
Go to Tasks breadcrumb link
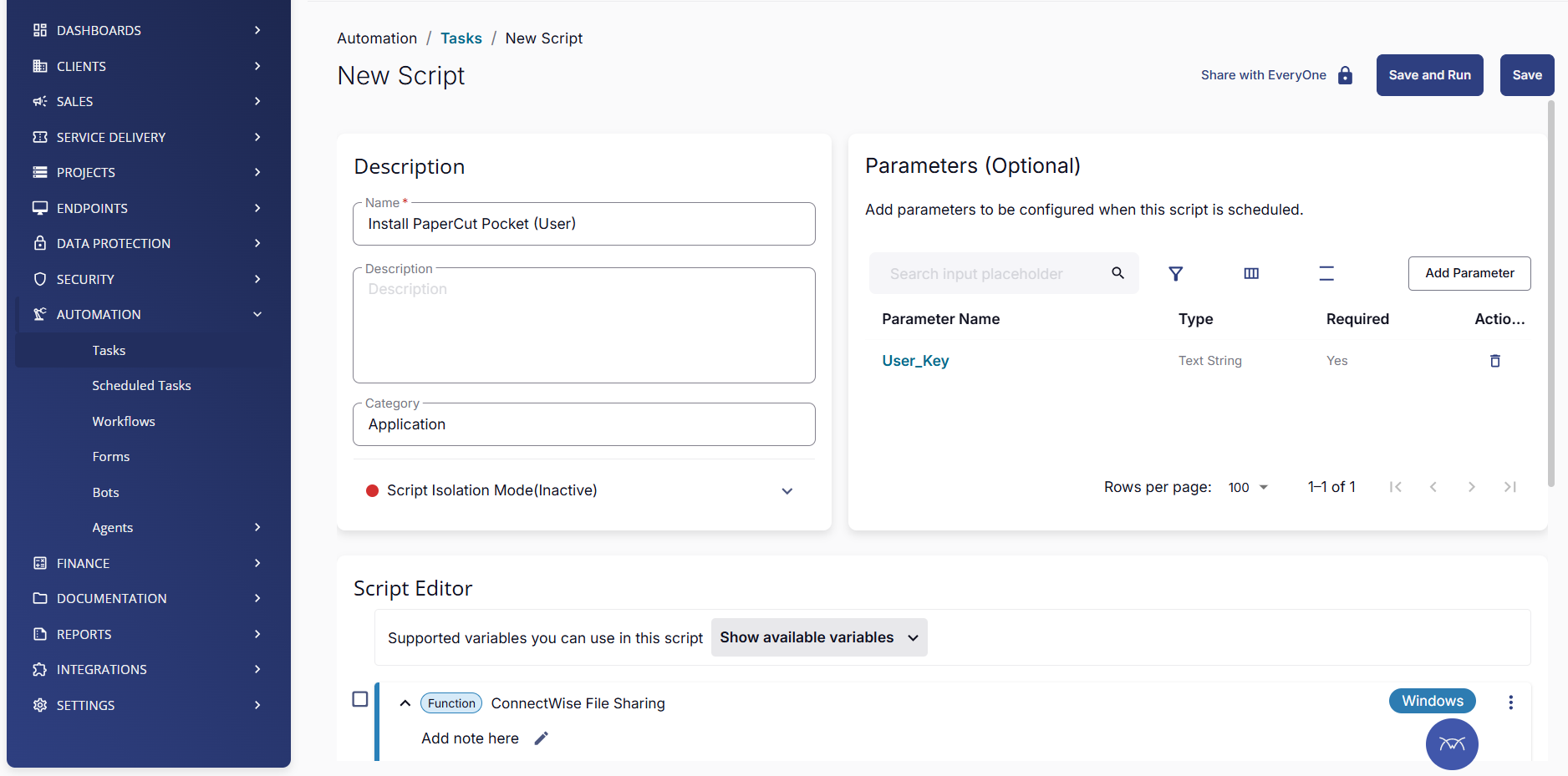(x=461, y=38)
